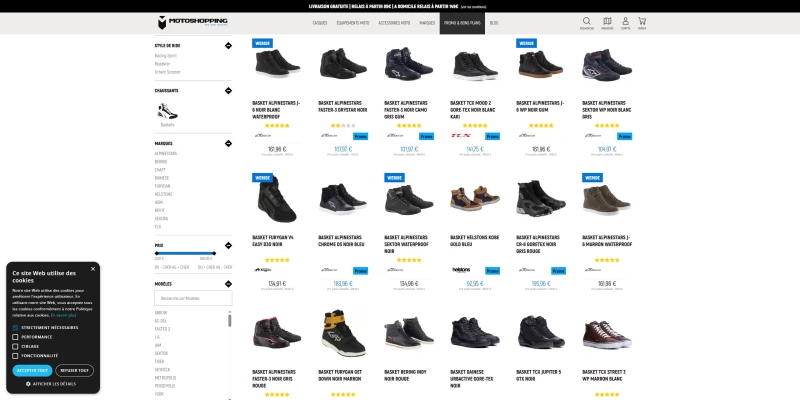Screen dimensions: 800x400
Task: Open Basket Alpinestars CR-X Goretex product title
Action: click(538, 244)
